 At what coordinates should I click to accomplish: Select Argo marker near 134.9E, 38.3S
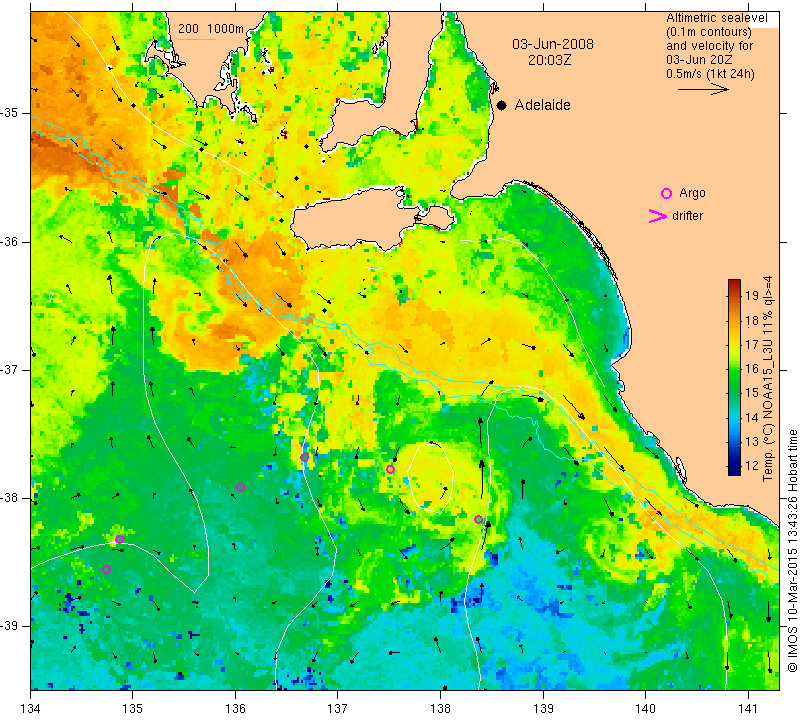click(x=119, y=539)
